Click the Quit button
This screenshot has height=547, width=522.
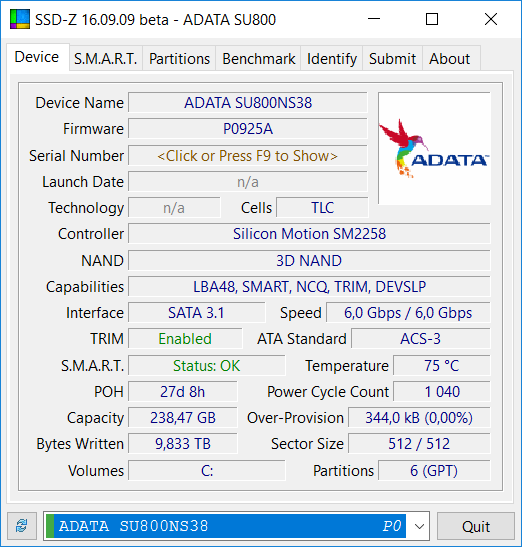476,526
